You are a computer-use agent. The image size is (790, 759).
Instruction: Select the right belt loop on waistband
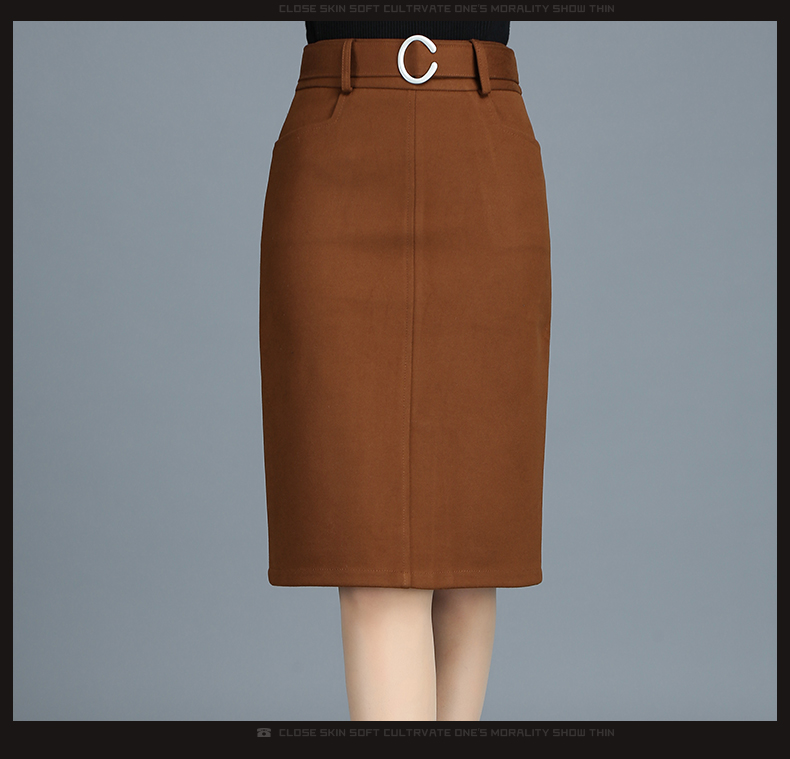tap(482, 68)
